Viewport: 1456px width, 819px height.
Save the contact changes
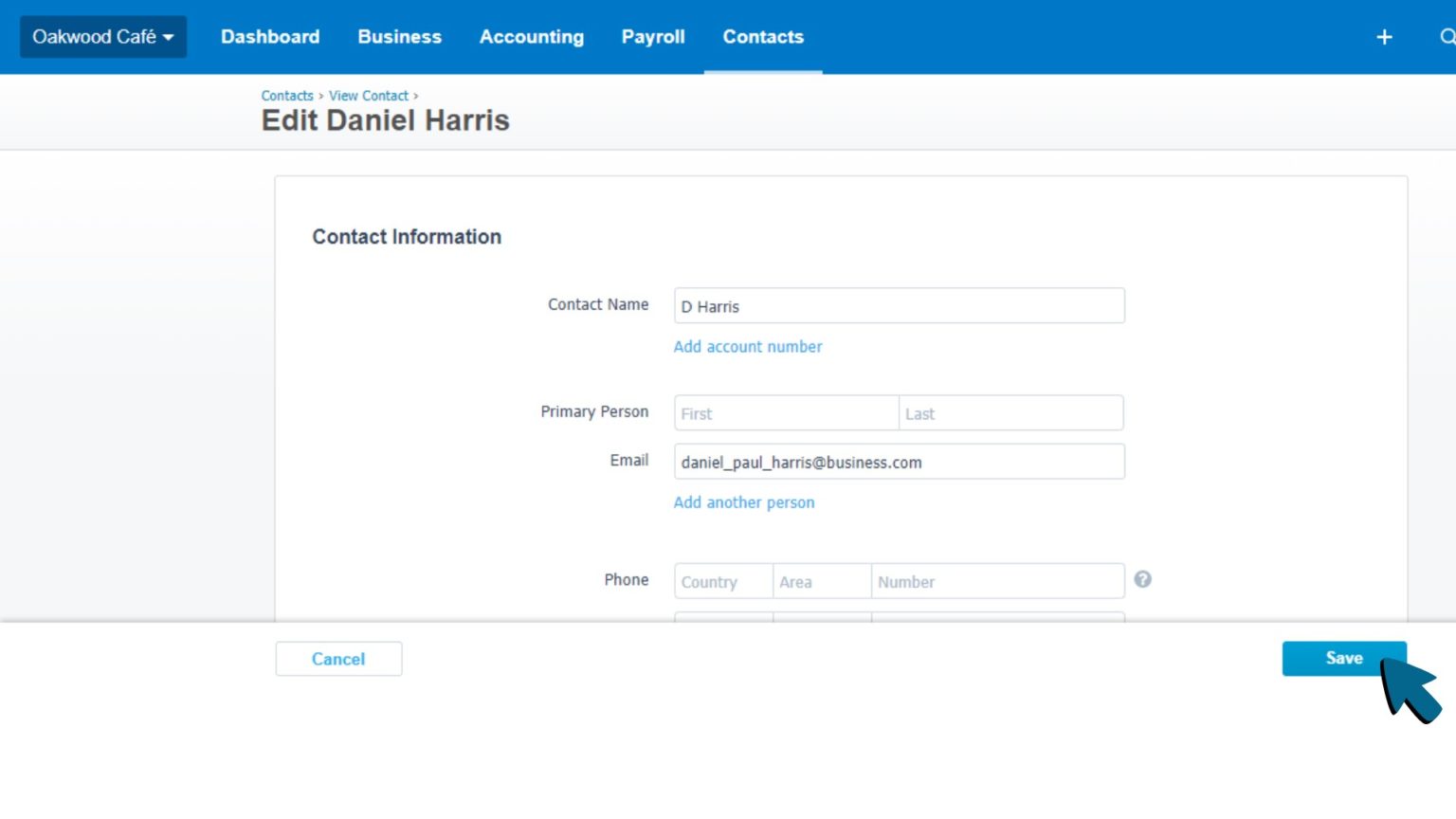[1344, 658]
